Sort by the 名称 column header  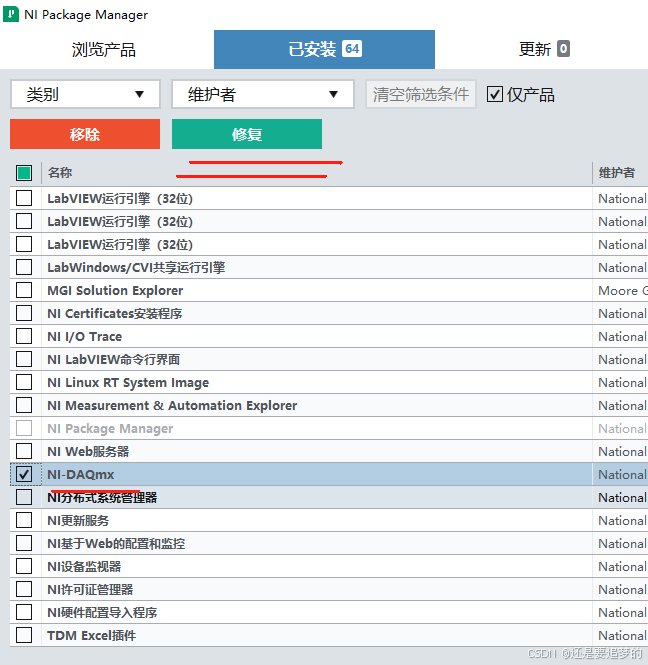pos(60,173)
